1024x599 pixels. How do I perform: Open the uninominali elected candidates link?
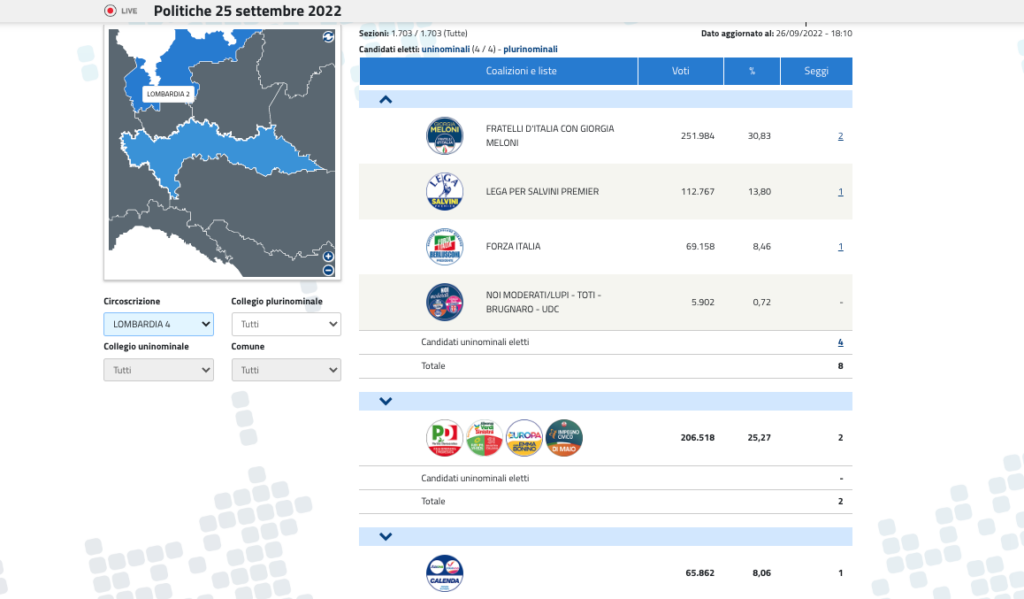pyautogui.click(x=445, y=49)
